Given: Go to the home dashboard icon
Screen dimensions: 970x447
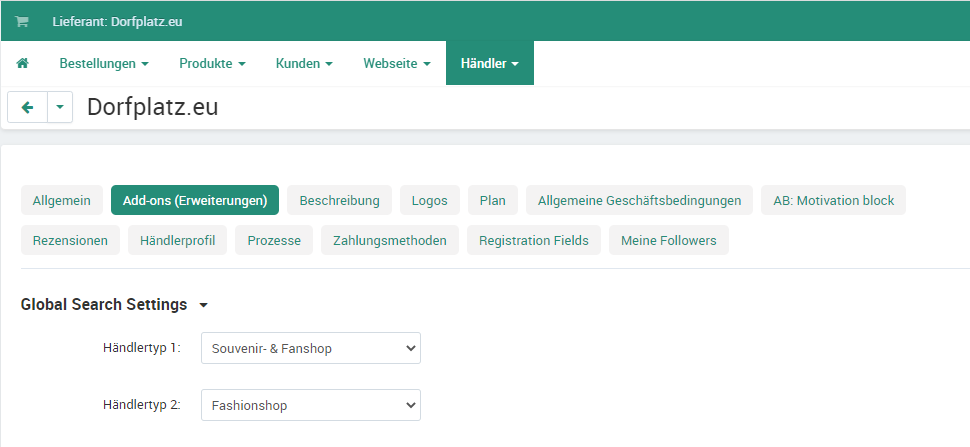Looking at the screenshot, I should pyautogui.click(x=22, y=63).
